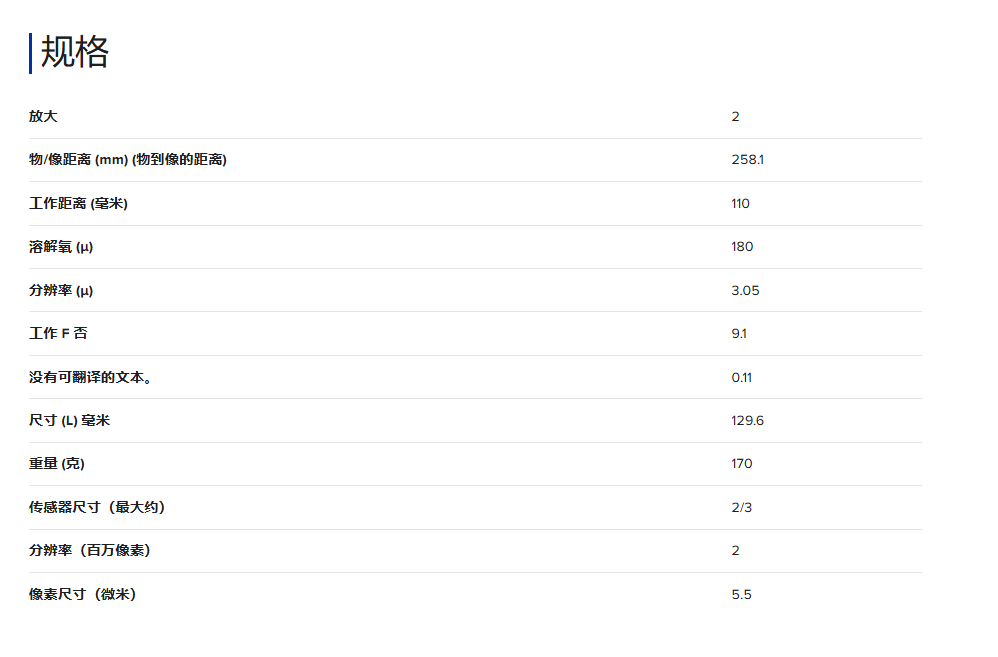Viewport: 998px width, 657px height.
Task: Click the 258.1 distance value
Action: 747,160
